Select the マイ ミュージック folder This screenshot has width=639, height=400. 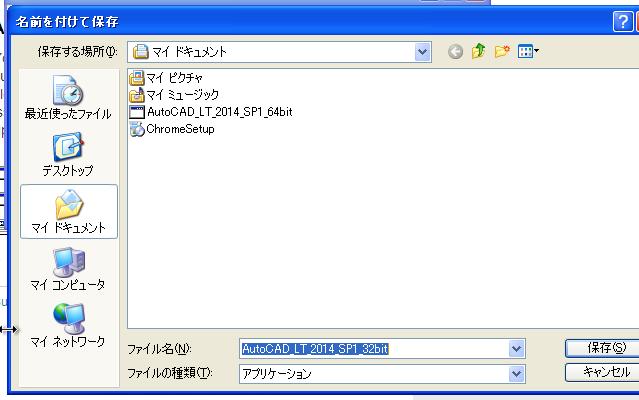pyautogui.click(x=174, y=95)
